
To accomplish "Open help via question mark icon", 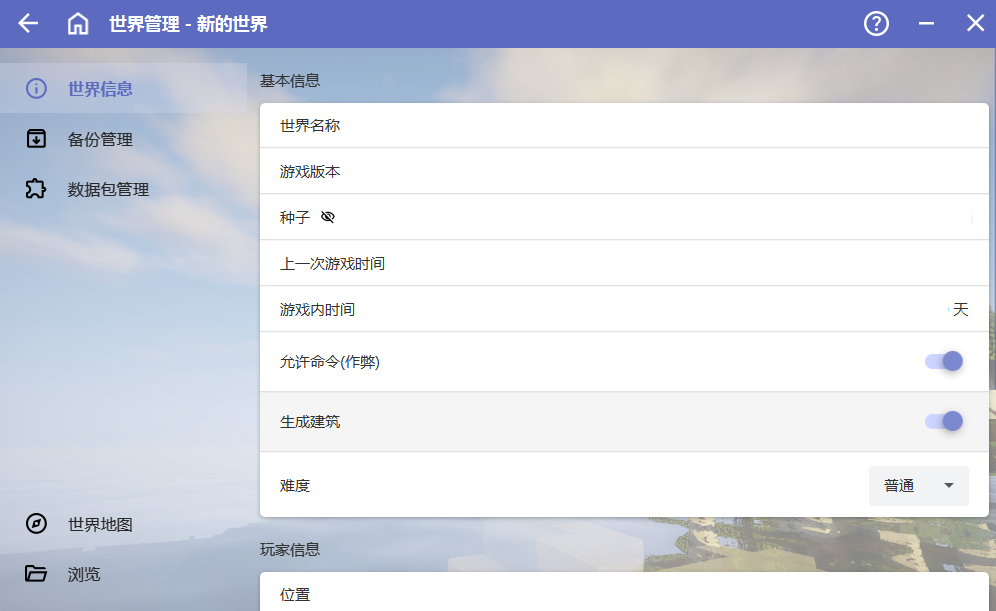I will pyautogui.click(x=876, y=24).
